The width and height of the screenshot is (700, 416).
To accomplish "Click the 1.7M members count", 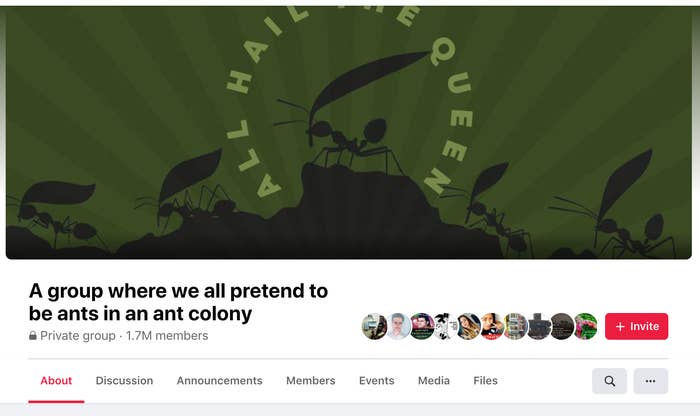I will click(167, 336).
